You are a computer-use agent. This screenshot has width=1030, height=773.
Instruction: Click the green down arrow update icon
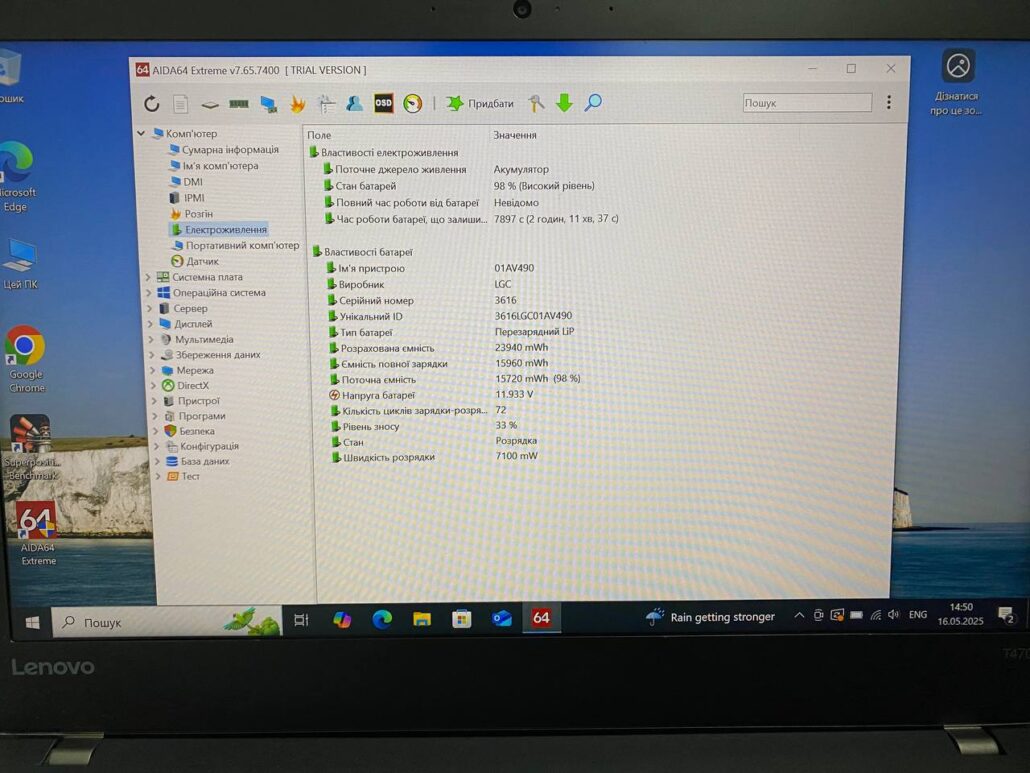click(x=564, y=103)
